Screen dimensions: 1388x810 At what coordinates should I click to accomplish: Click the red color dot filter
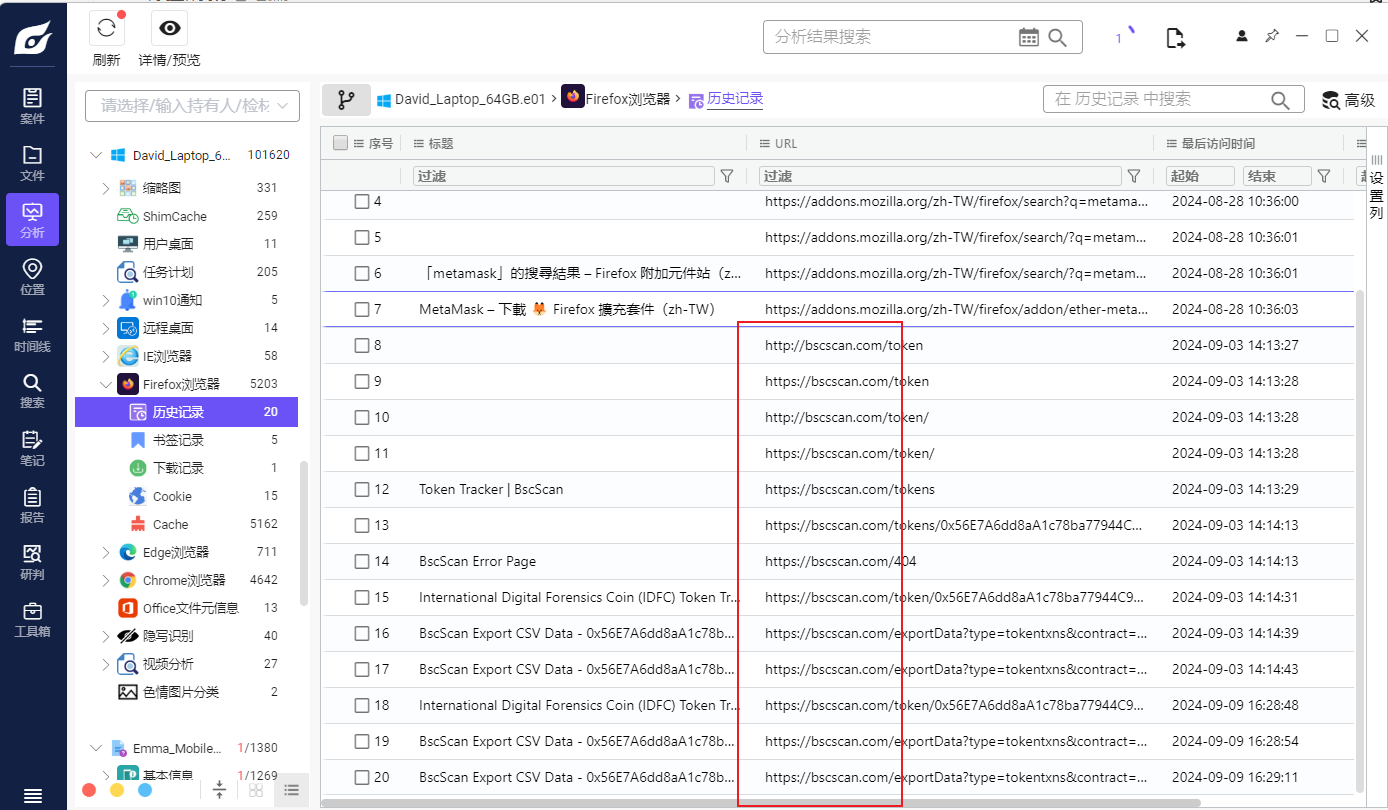(89, 790)
